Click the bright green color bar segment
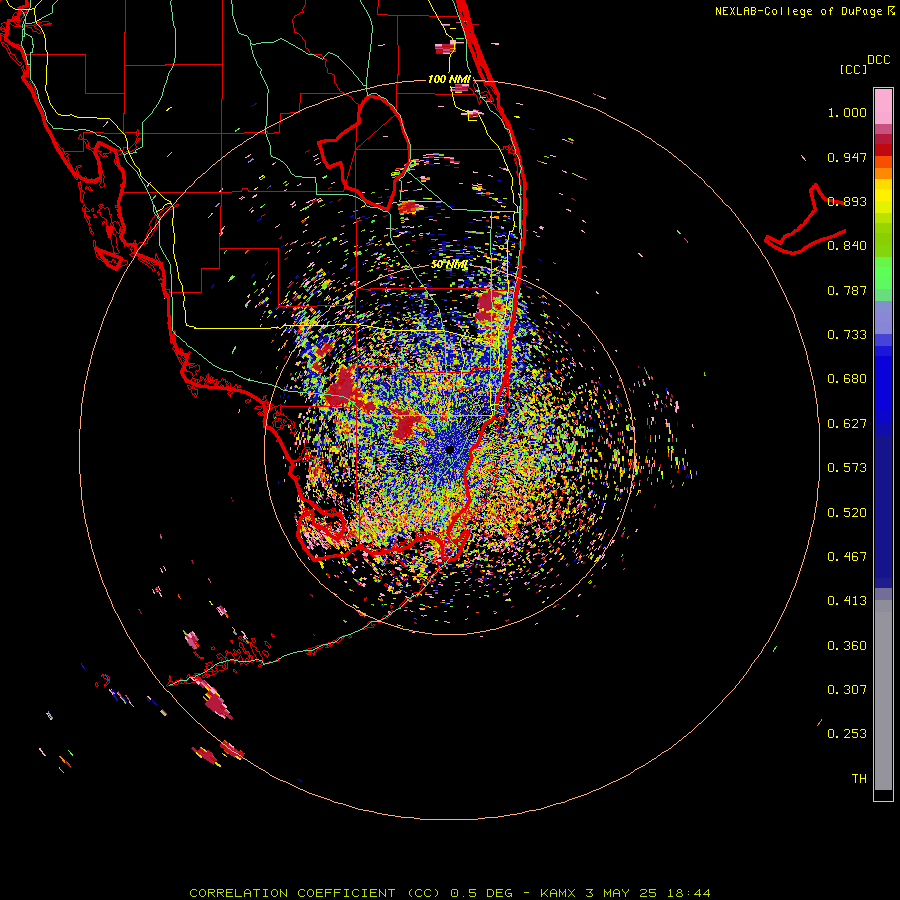 tap(883, 273)
